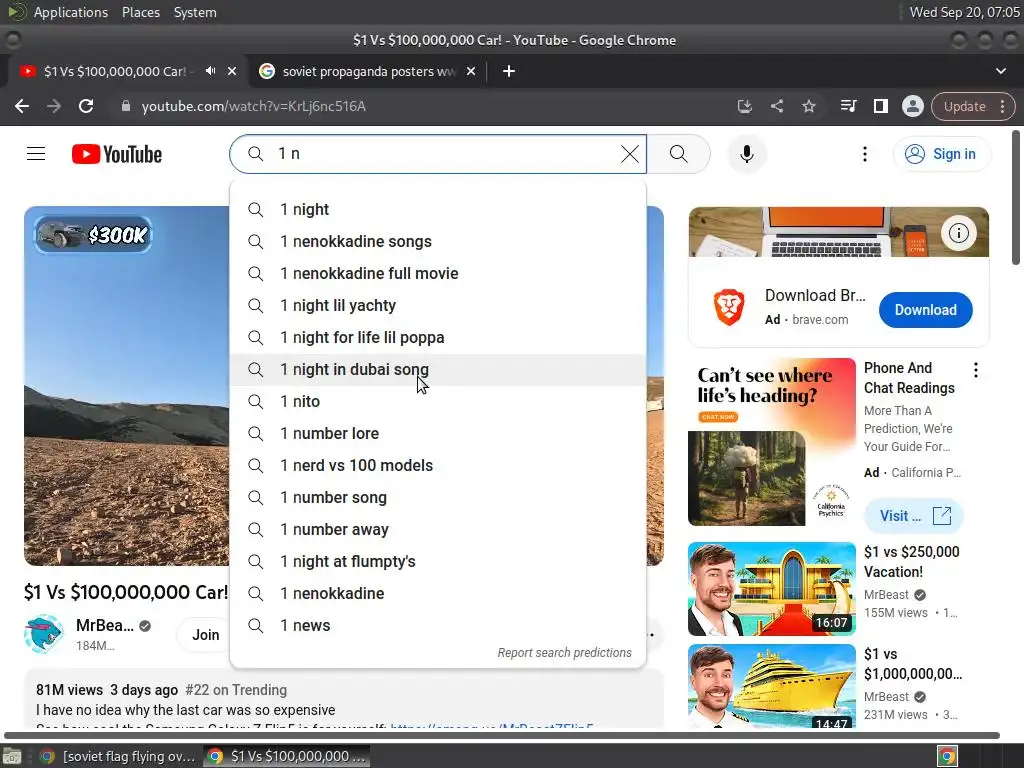The image size is (1024, 768).
Task: Open the YouTube hamburger guide menu
Action: click(36, 154)
